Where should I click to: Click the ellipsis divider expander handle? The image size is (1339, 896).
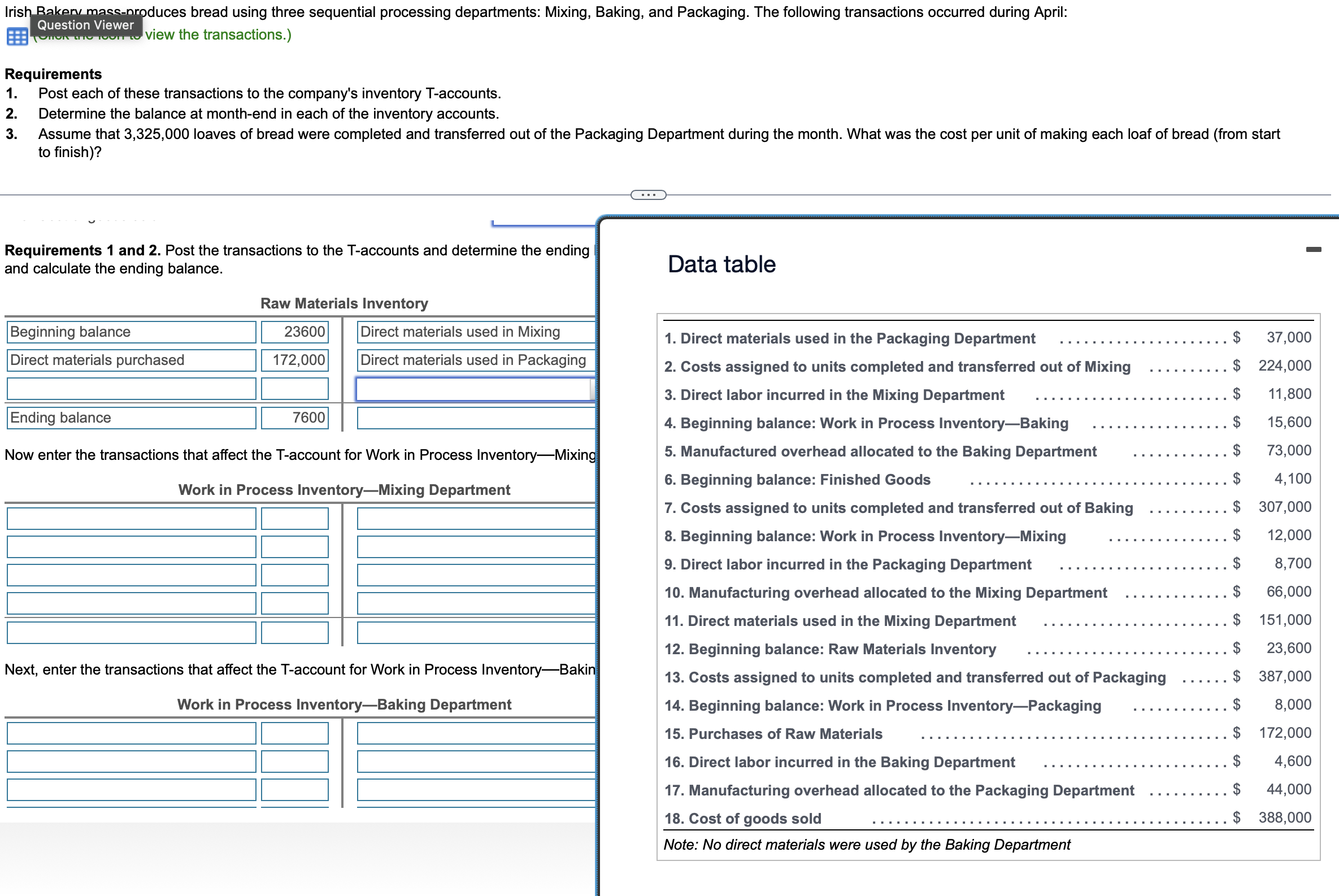click(647, 195)
